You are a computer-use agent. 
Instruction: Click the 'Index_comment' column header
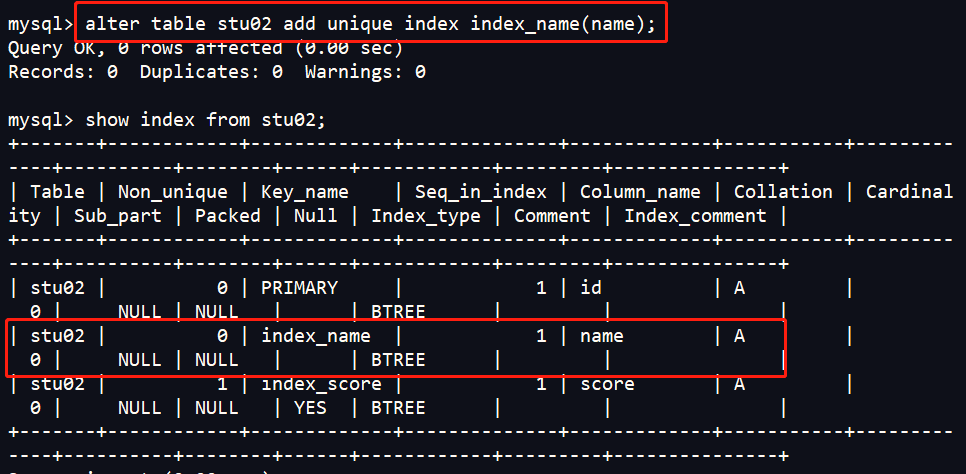[x=696, y=216]
